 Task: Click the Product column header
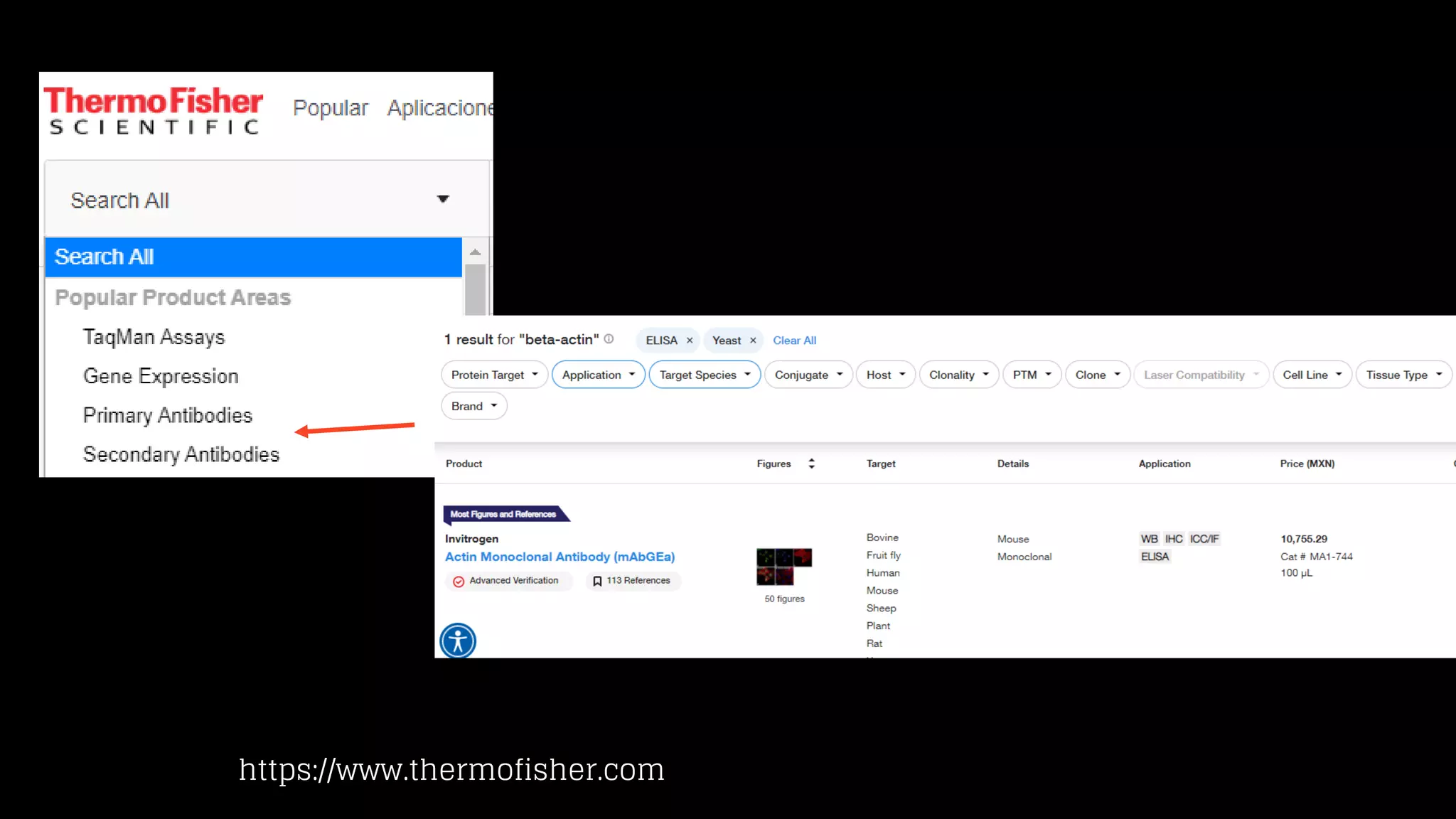click(464, 464)
